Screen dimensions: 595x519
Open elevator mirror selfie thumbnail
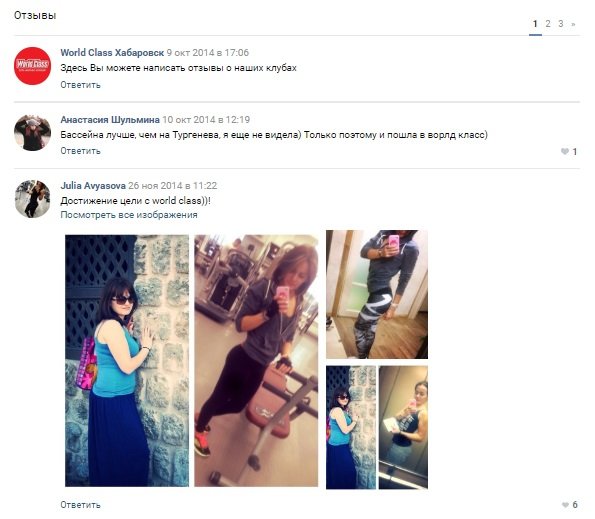(403, 428)
